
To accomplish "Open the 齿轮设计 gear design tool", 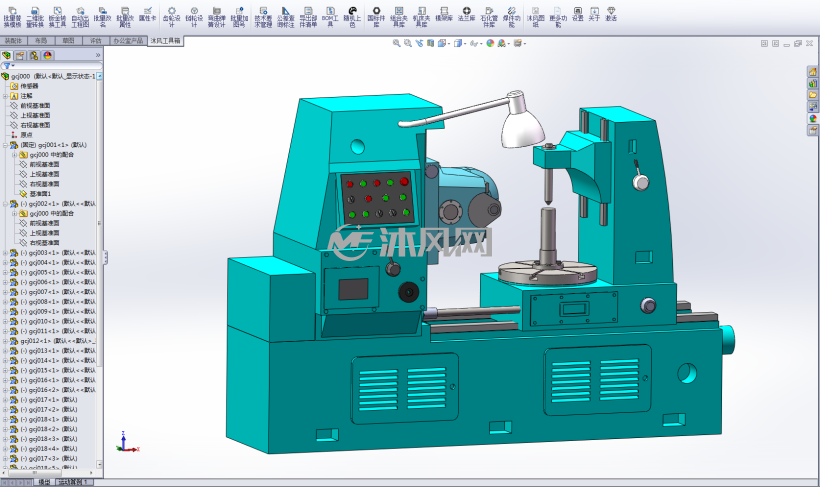I will [x=171, y=17].
